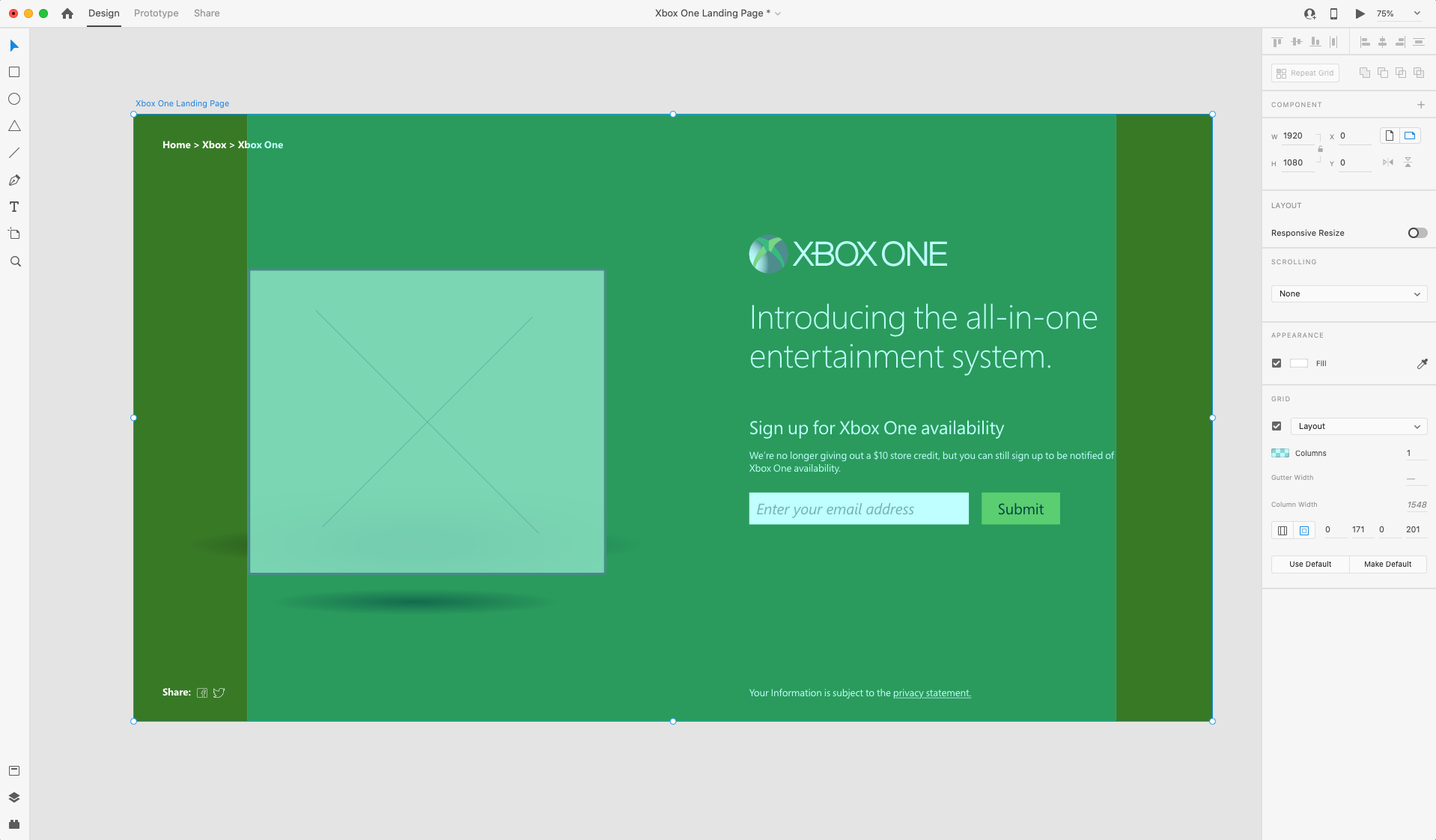Open the Plugins panel icon
1436x840 pixels.
(14, 824)
